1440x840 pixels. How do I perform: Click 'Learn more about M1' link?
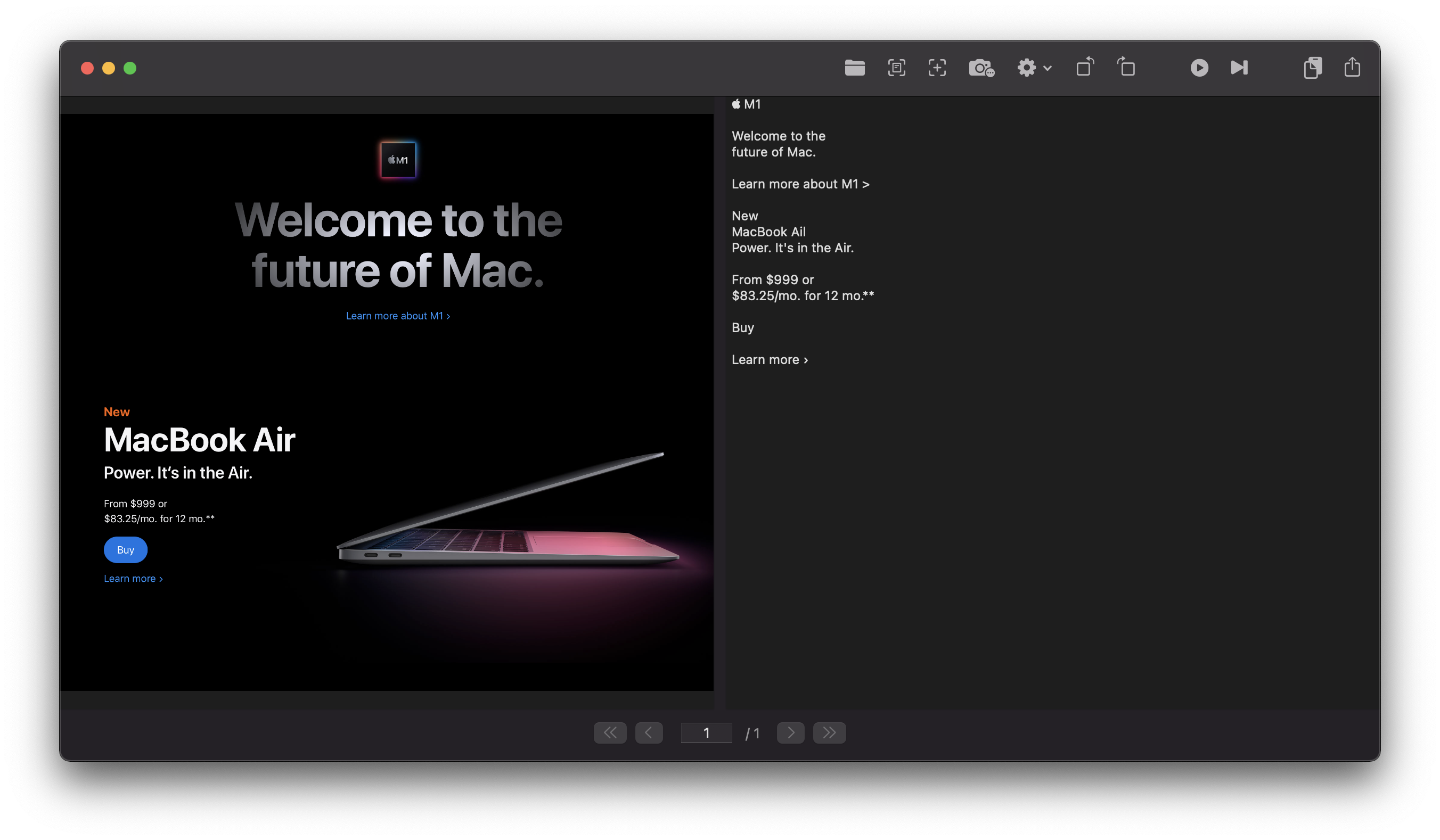[398, 316]
